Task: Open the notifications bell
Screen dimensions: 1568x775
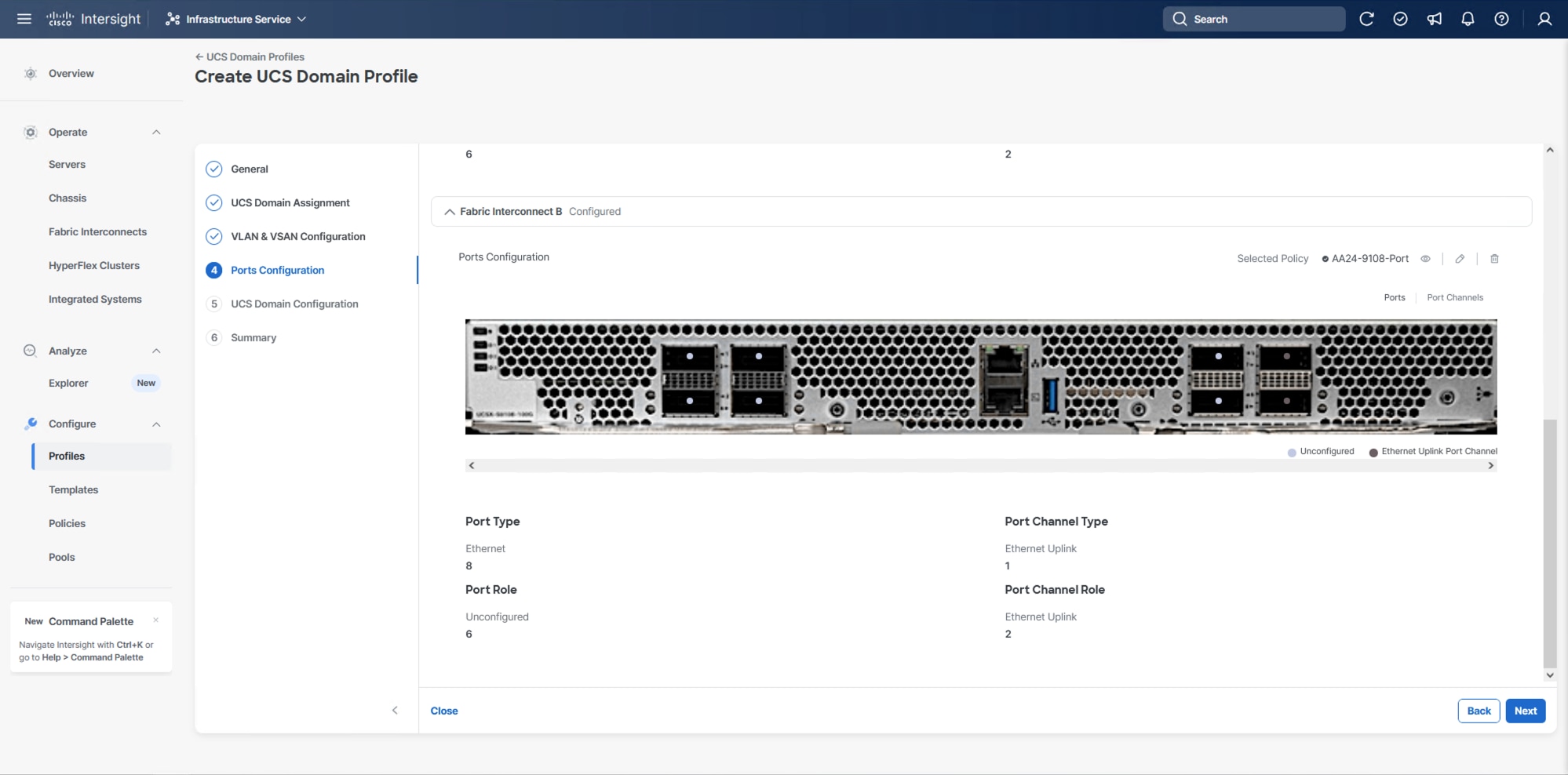Action: [1468, 19]
